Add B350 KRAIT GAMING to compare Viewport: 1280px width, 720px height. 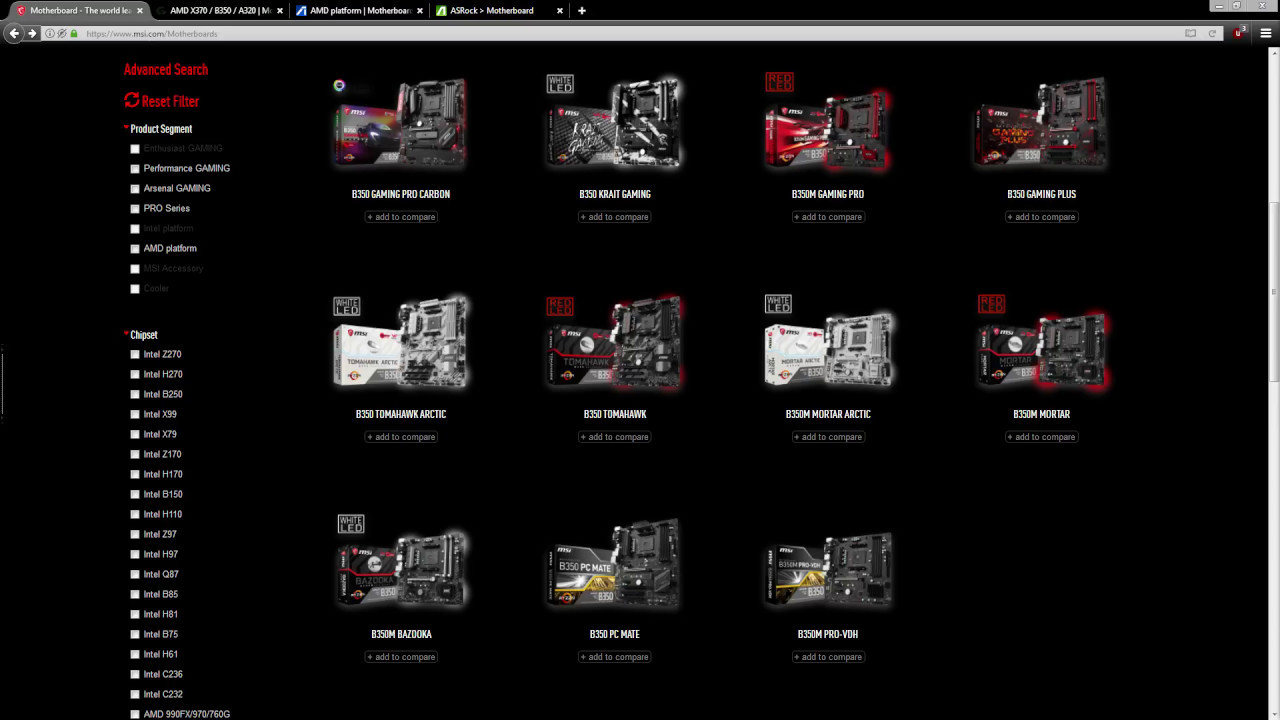tap(614, 217)
